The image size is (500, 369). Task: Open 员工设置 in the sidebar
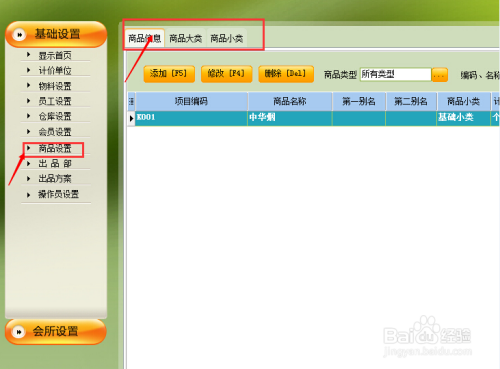(x=55, y=101)
